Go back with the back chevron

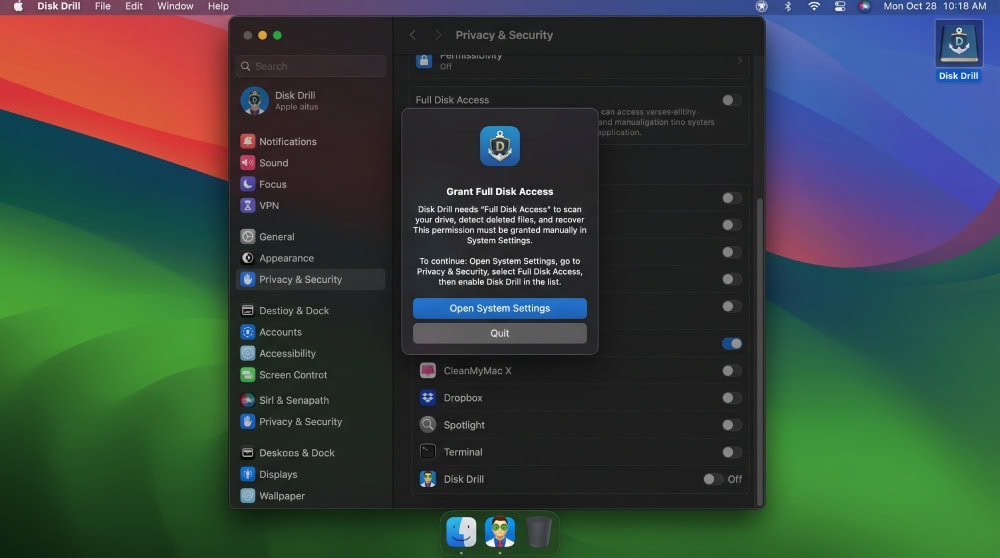(413, 35)
